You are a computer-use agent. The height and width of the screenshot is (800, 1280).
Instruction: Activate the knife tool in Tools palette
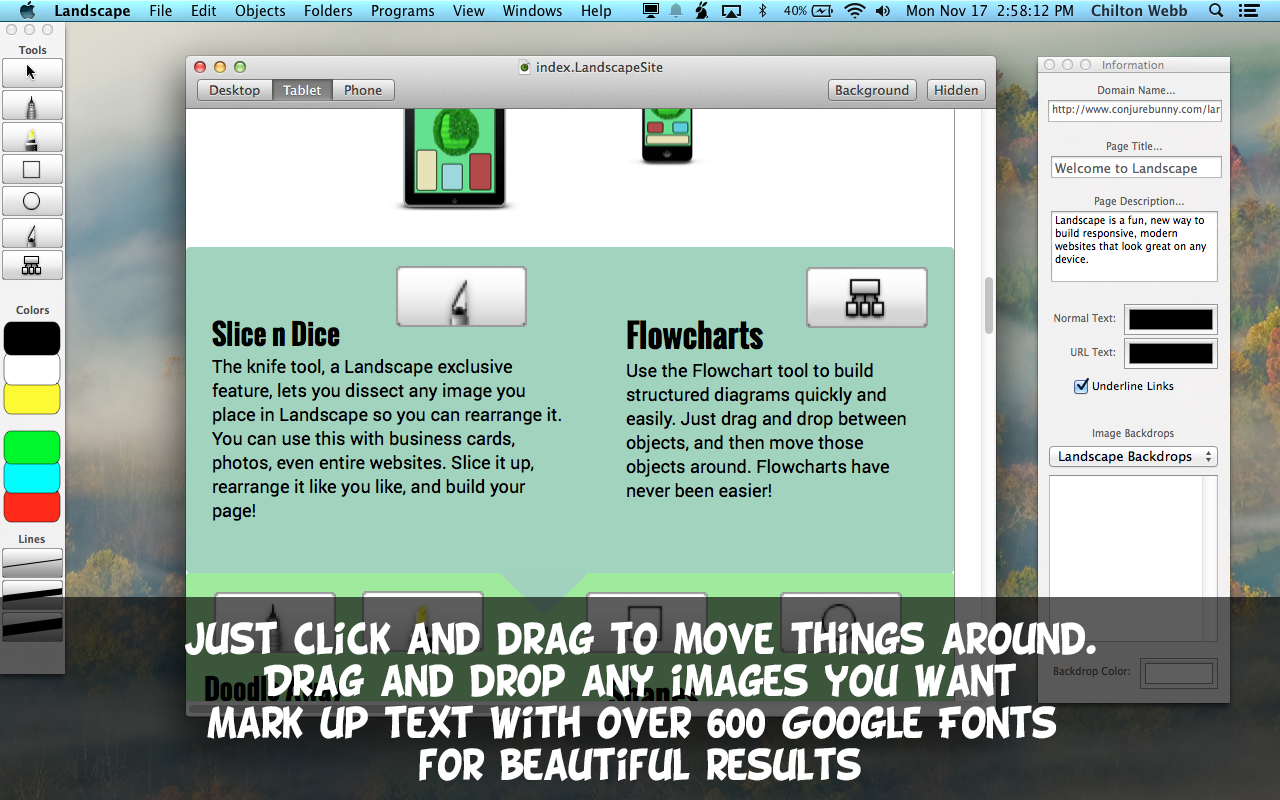tap(32, 234)
